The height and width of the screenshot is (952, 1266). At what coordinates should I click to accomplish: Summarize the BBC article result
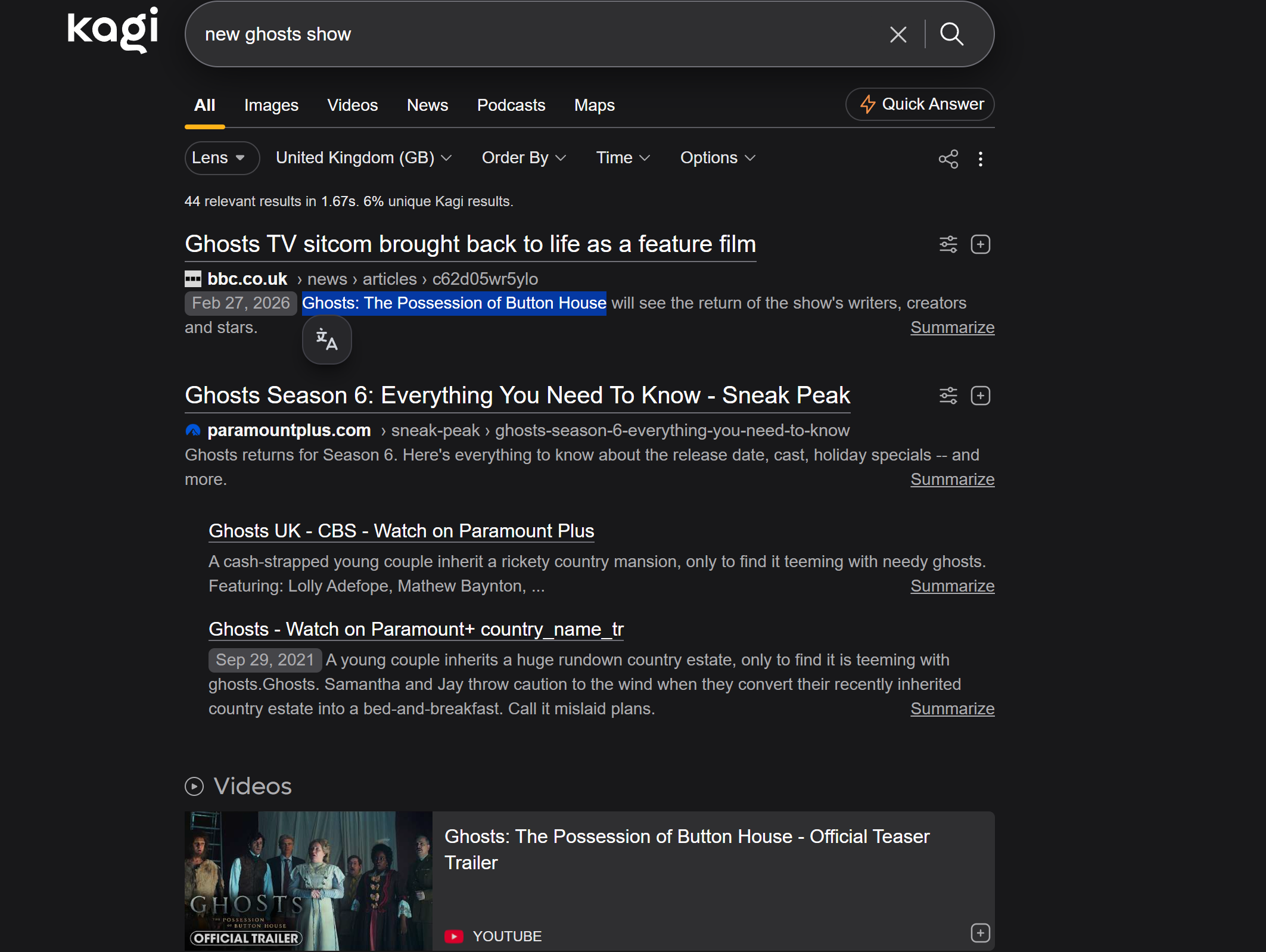[x=952, y=328]
